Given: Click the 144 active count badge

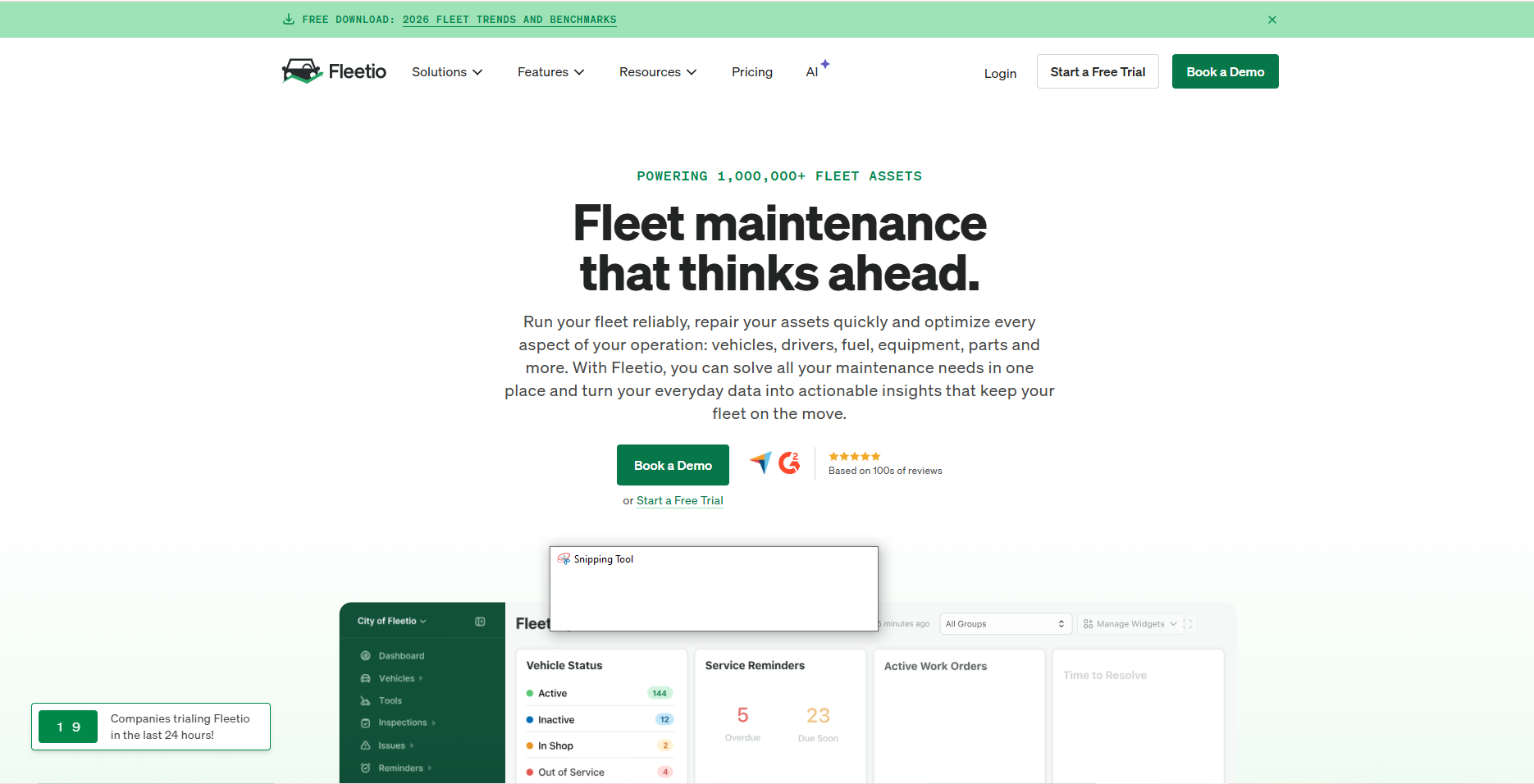Looking at the screenshot, I should coord(660,693).
